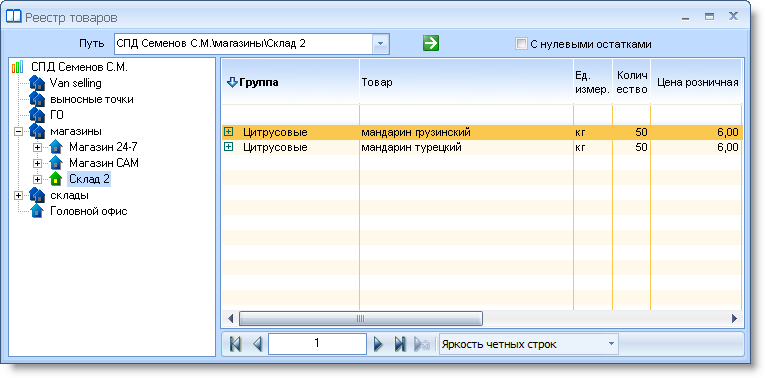Toggle the С нулевыми остатками checkbox
This screenshot has height=378, width=765.
click(x=522, y=44)
